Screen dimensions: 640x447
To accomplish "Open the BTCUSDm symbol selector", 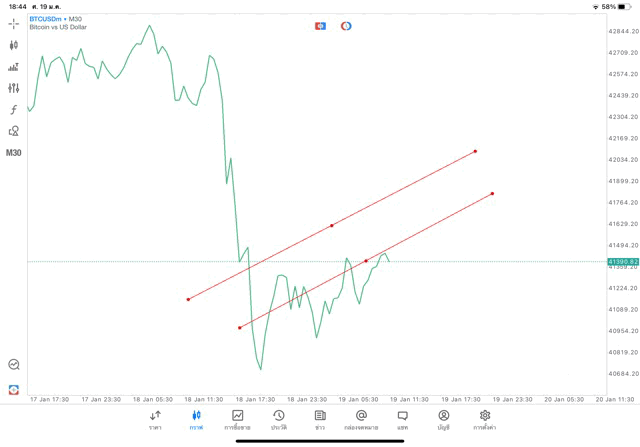I will (x=46, y=18).
